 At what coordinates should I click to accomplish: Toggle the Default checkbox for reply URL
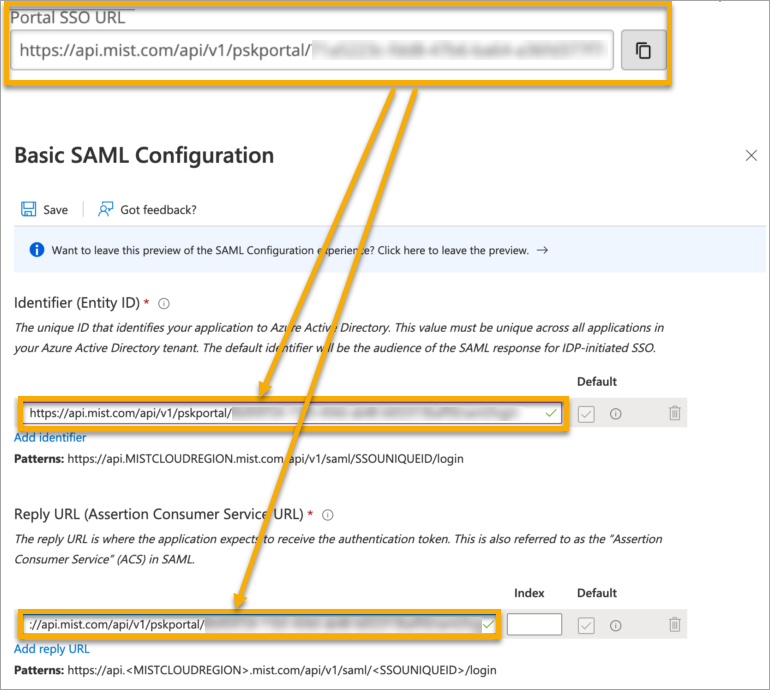(x=586, y=625)
